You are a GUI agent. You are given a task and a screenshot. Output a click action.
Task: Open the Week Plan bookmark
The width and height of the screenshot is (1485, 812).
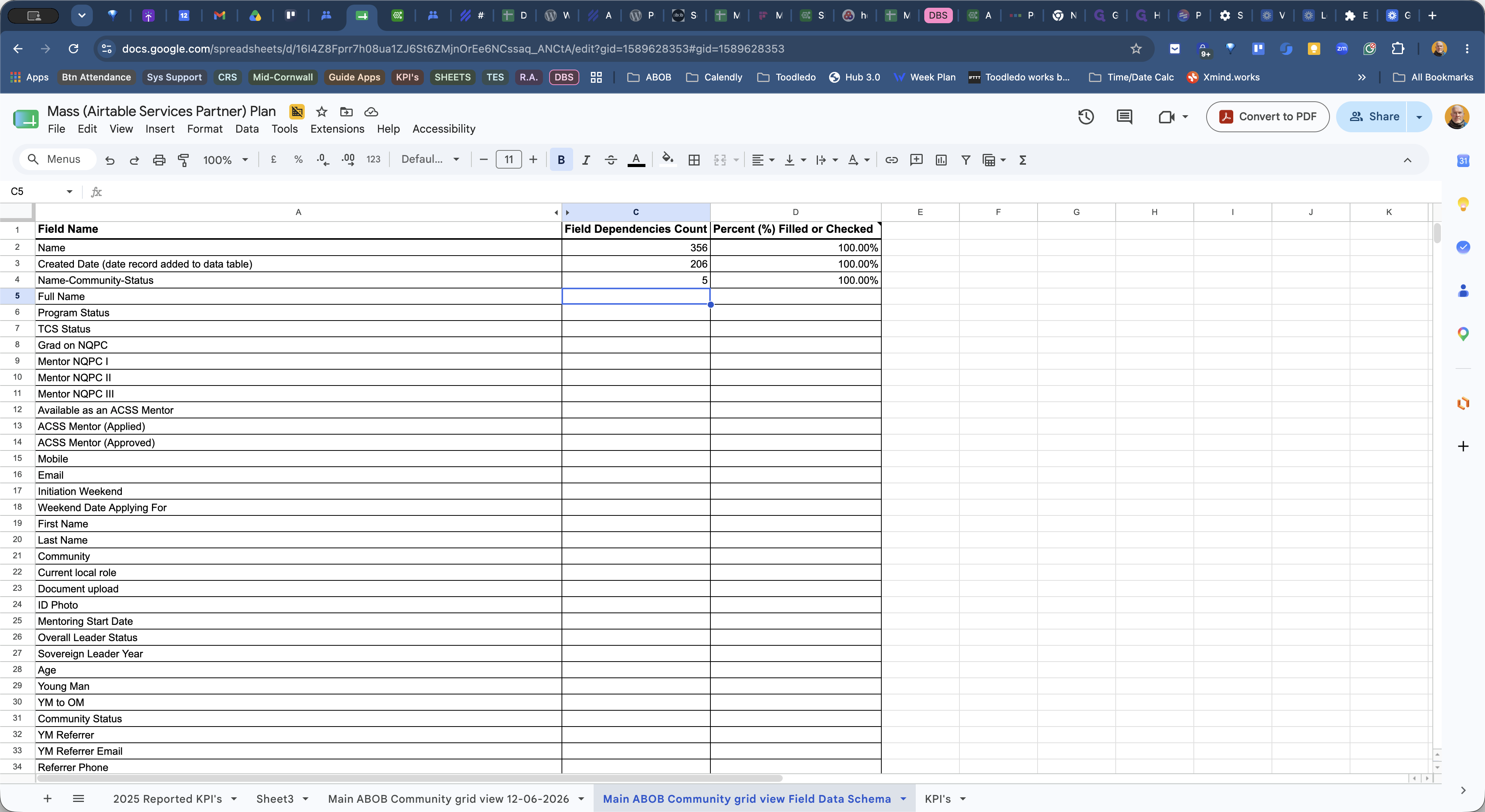tap(924, 77)
